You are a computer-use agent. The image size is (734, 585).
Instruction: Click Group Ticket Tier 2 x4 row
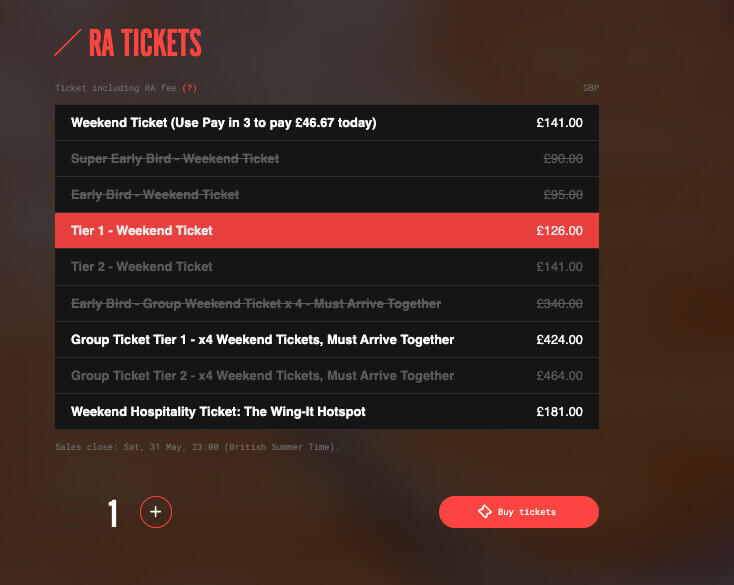(327, 376)
